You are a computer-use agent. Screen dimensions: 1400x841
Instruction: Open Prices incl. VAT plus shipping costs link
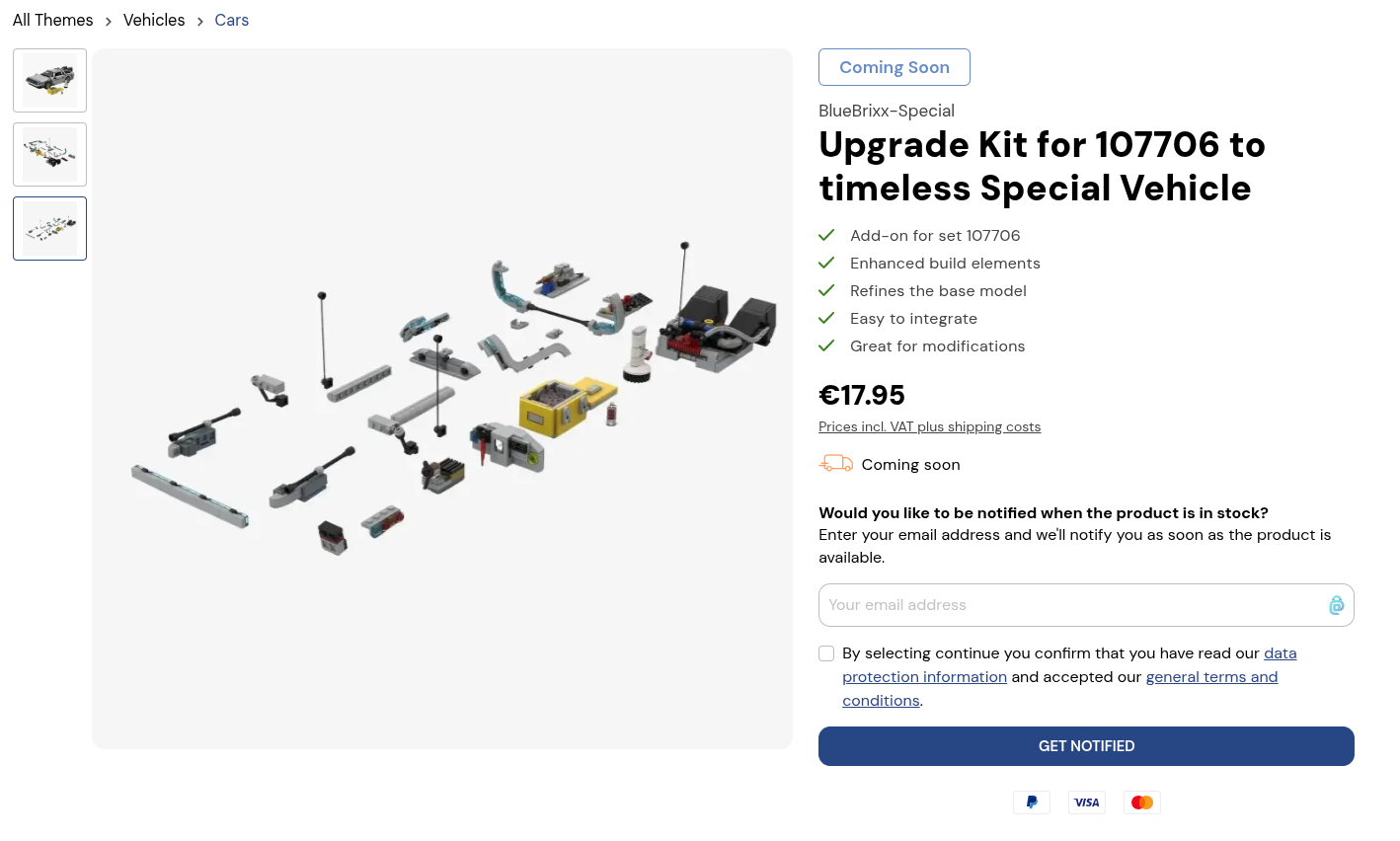tap(929, 426)
